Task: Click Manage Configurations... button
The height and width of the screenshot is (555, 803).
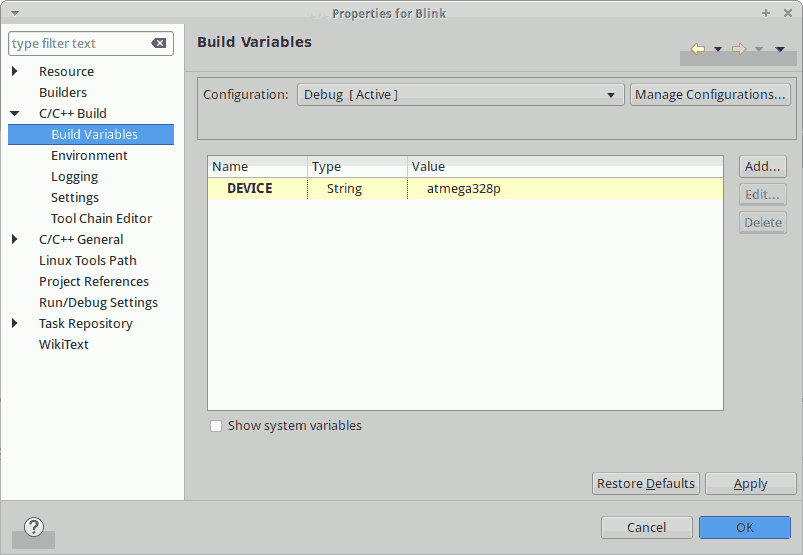Action: click(x=710, y=95)
